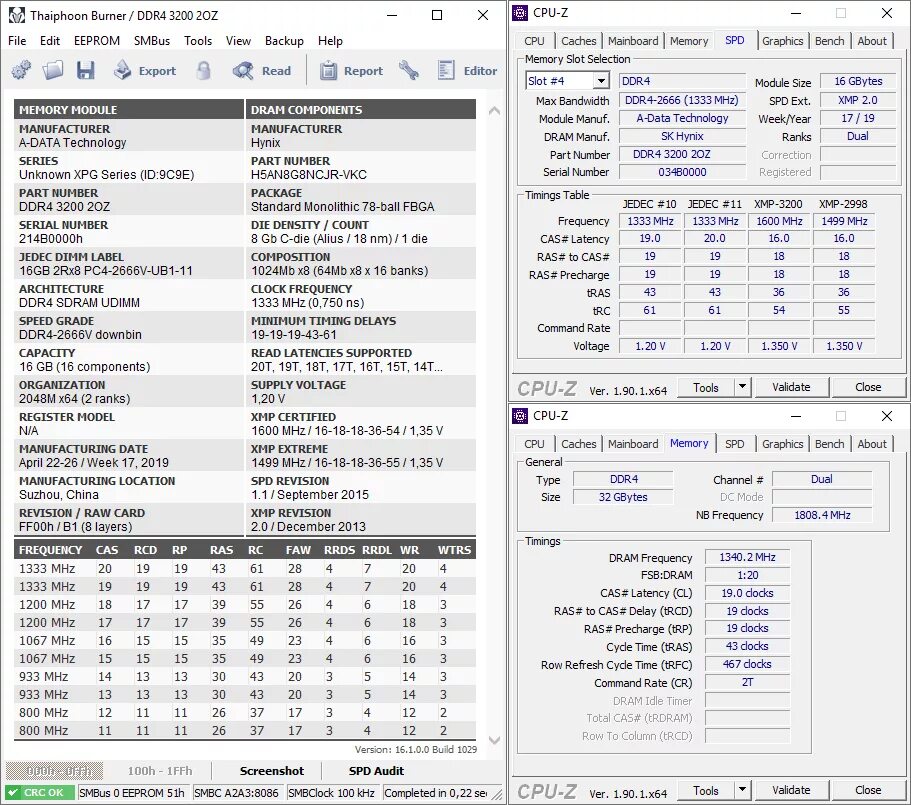
Task: Open Mainboard tab in lower CPU-Z
Action: click(x=633, y=444)
